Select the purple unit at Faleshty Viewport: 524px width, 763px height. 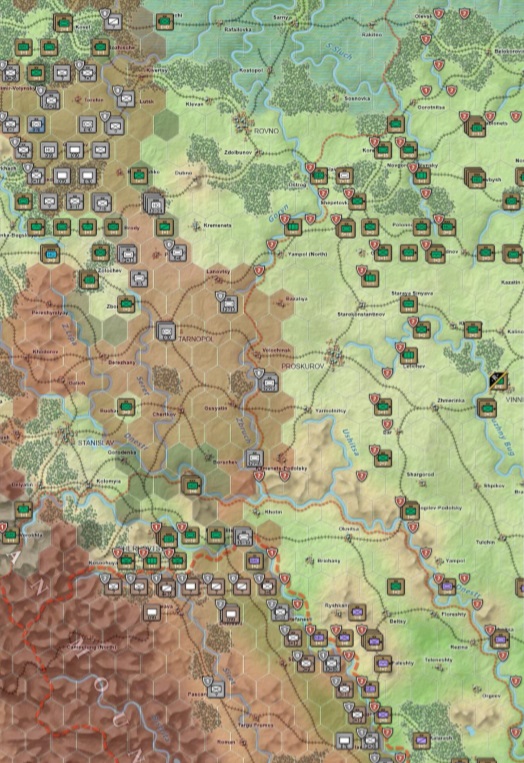point(383,663)
